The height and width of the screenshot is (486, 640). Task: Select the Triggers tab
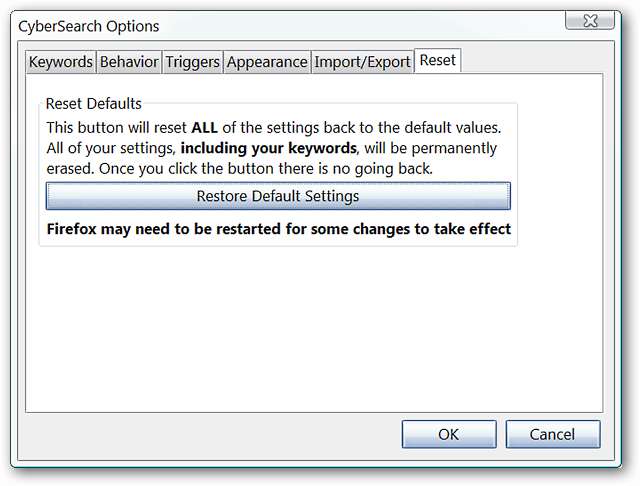192,62
